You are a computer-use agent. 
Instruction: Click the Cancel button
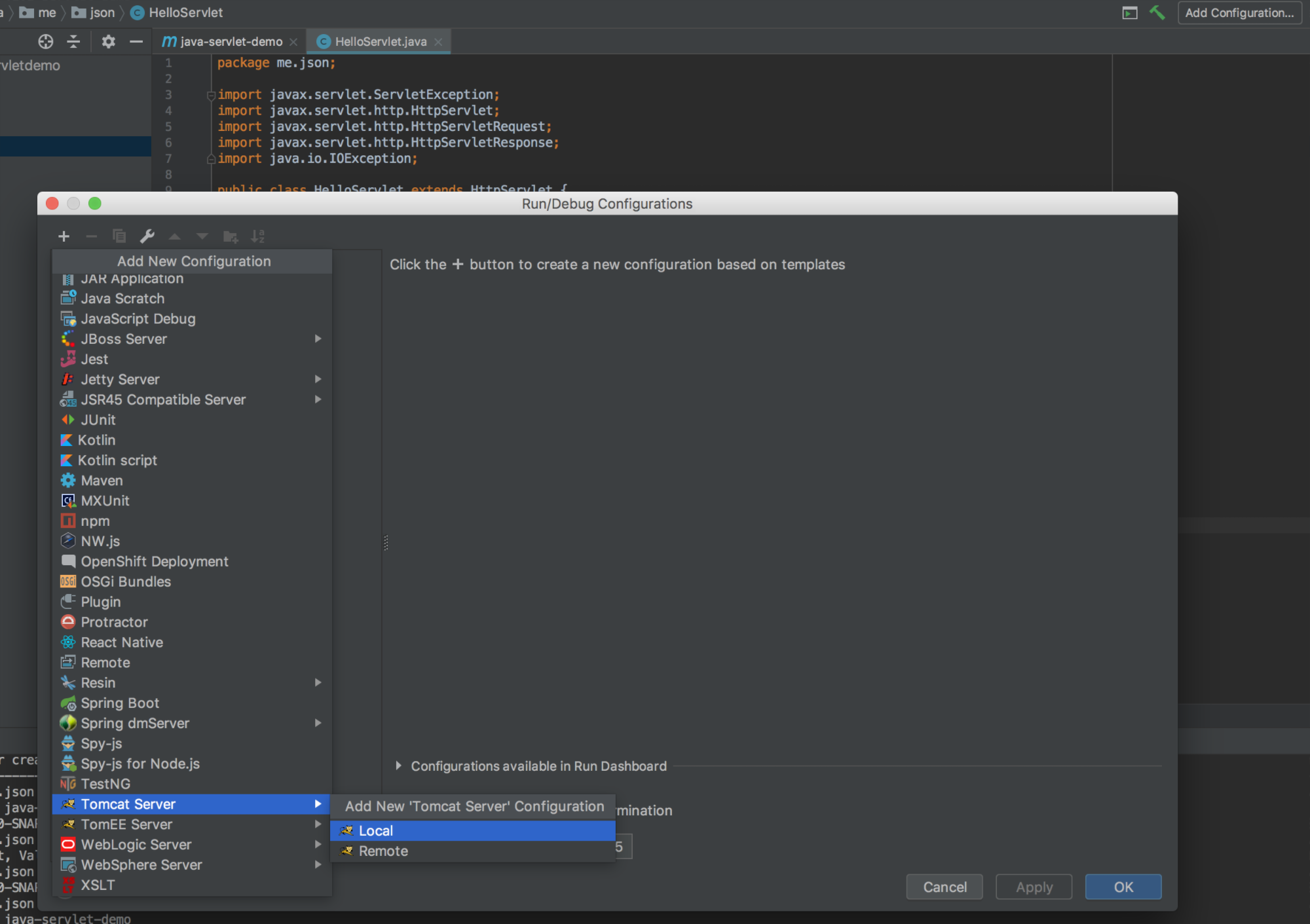[944, 887]
